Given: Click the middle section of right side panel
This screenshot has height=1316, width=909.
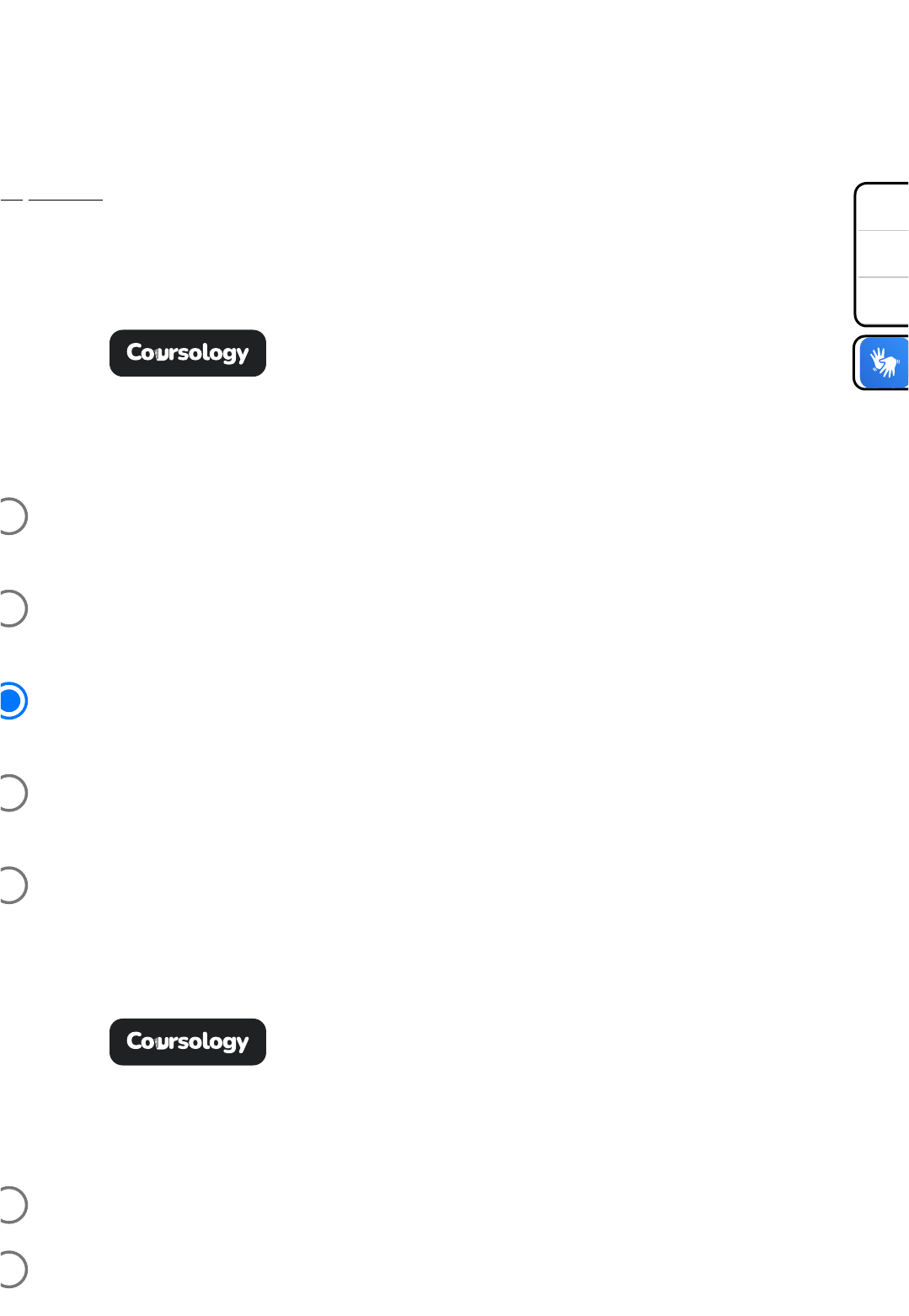Looking at the screenshot, I should point(883,254).
